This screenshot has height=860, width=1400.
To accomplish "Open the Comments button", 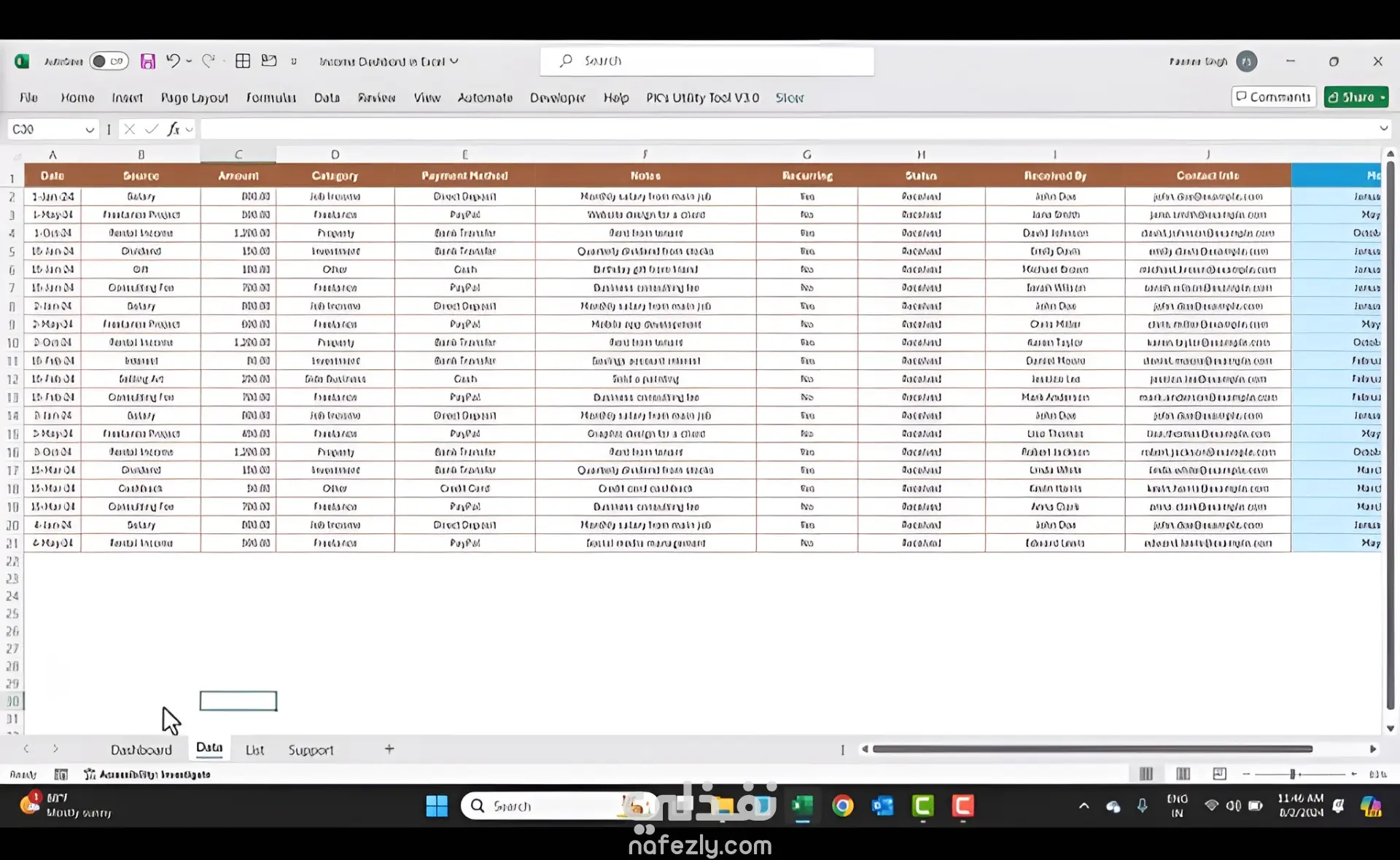I will [1273, 97].
